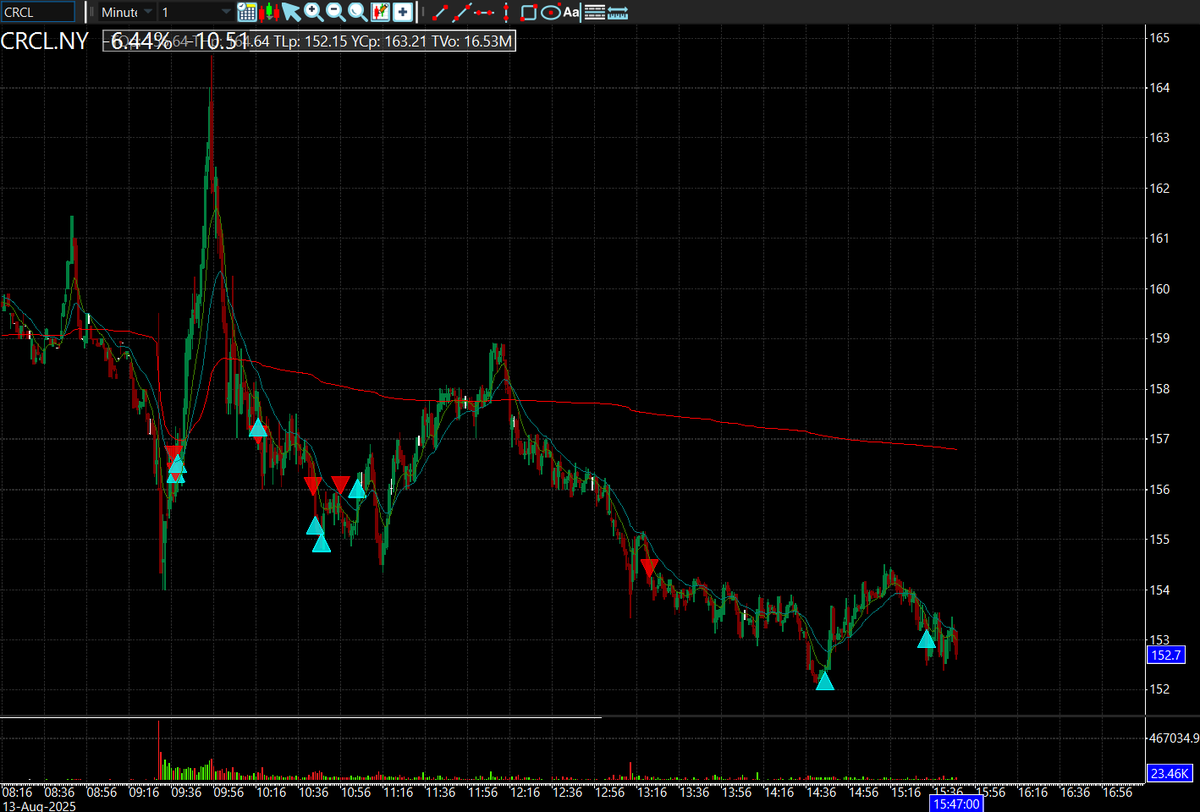Select the ruler measurement tool
The width and height of the screenshot is (1200, 812).
point(618,12)
